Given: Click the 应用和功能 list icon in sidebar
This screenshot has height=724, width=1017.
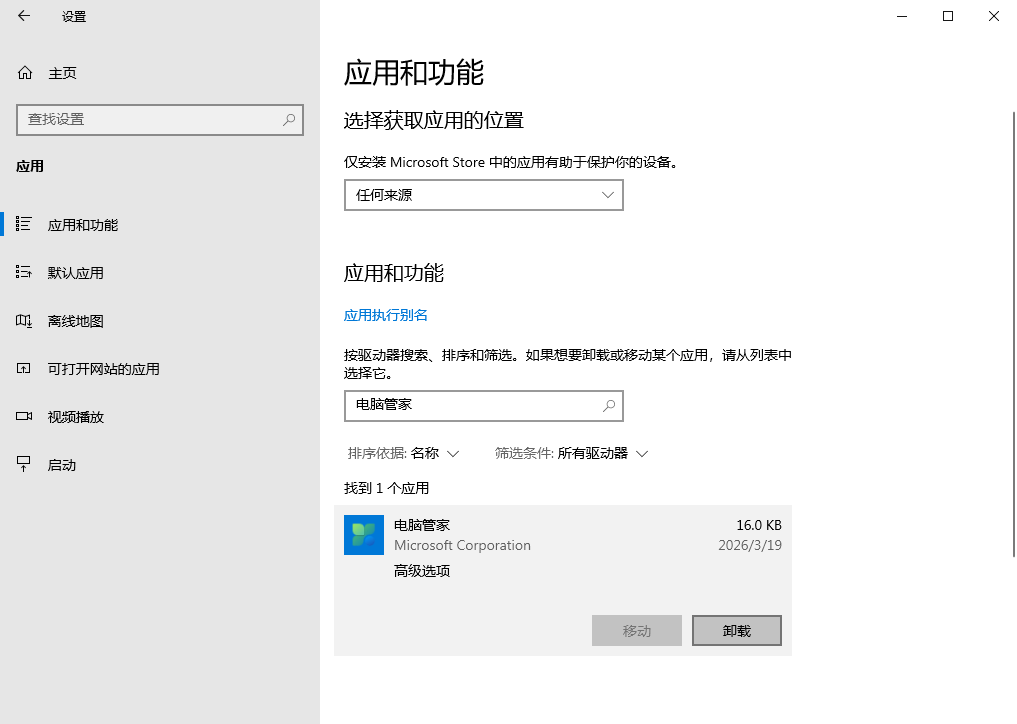Looking at the screenshot, I should (x=25, y=225).
